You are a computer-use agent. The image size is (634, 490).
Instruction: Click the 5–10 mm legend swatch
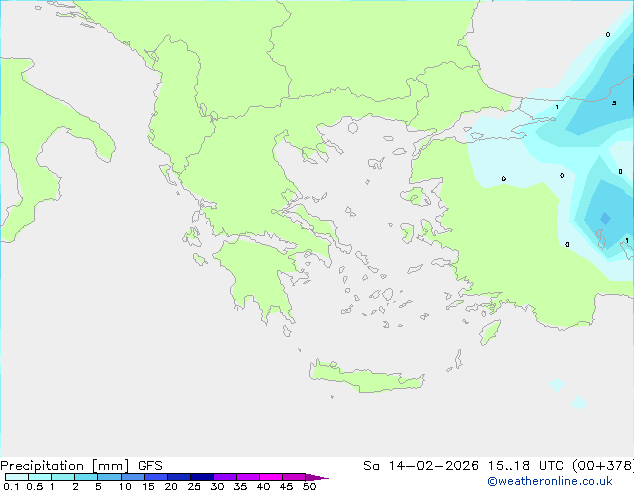109,477
